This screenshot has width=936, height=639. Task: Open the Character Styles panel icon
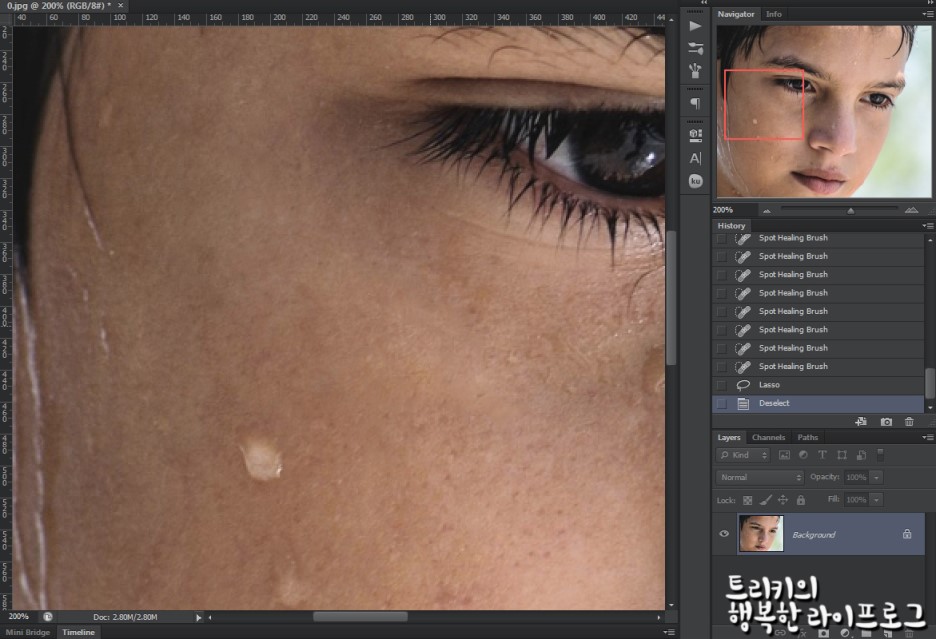point(695,158)
